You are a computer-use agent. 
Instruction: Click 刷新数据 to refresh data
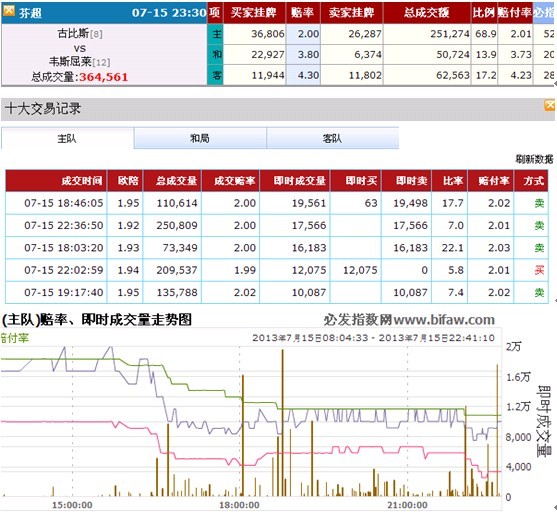pyautogui.click(x=534, y=159)
